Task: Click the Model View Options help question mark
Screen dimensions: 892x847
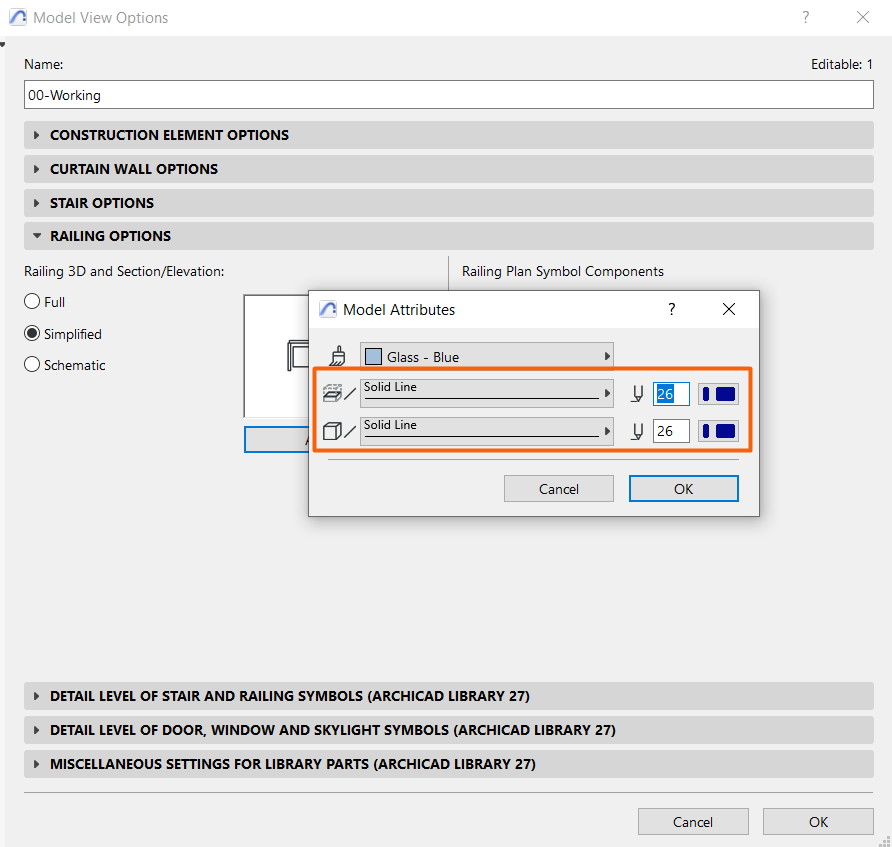Action: coord(805,18)
